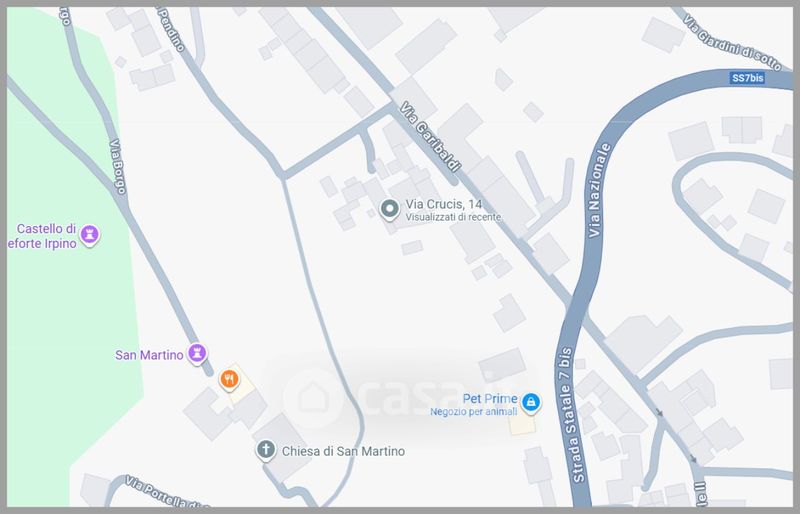
Task: Click the Pet Prime place name
Action: (490, 399)
